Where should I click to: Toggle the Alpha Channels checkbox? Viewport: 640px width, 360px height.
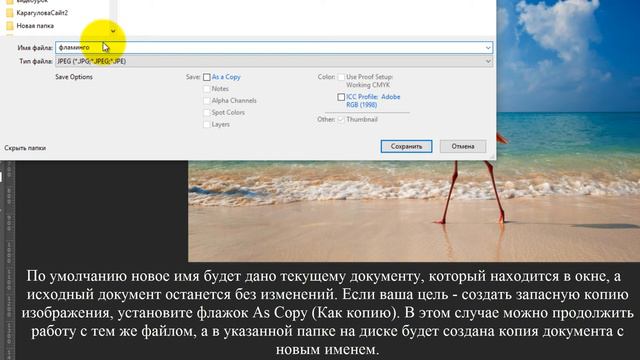[207, 101]
